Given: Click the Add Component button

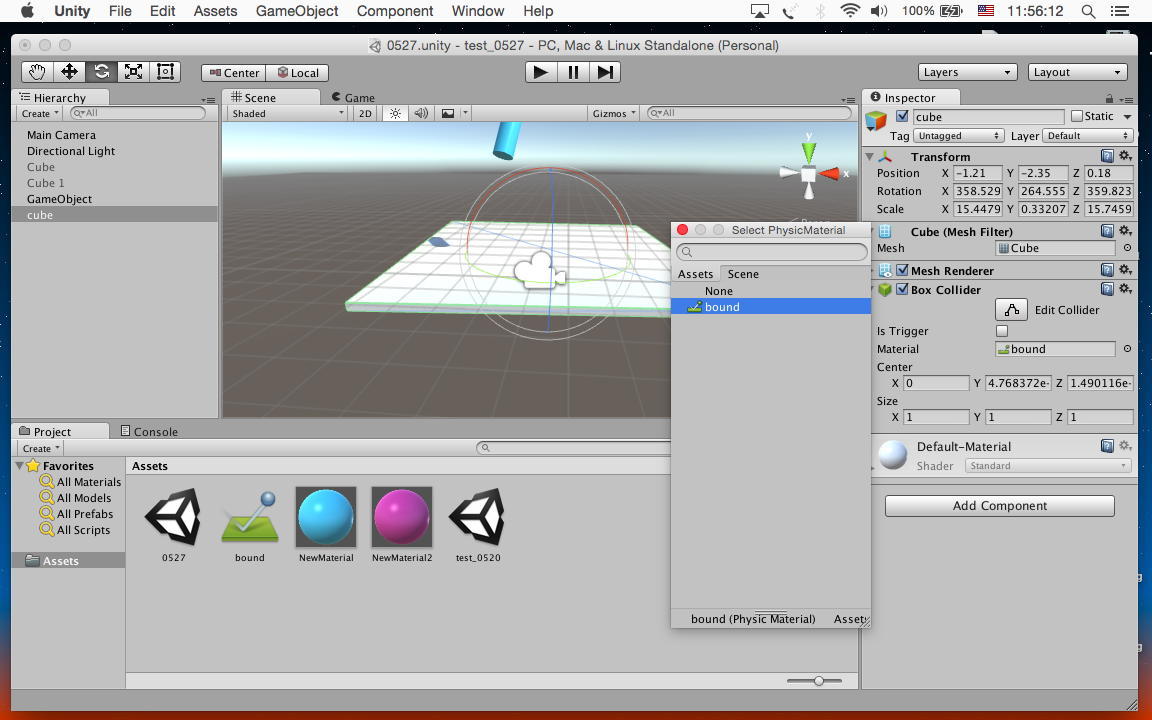Looking at the screenshot, I should coord(999,506).
